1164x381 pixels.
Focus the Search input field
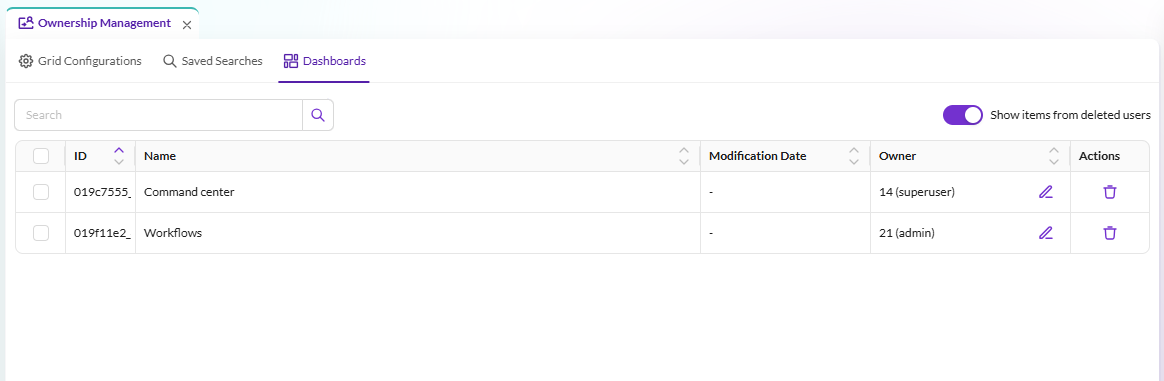158,115
